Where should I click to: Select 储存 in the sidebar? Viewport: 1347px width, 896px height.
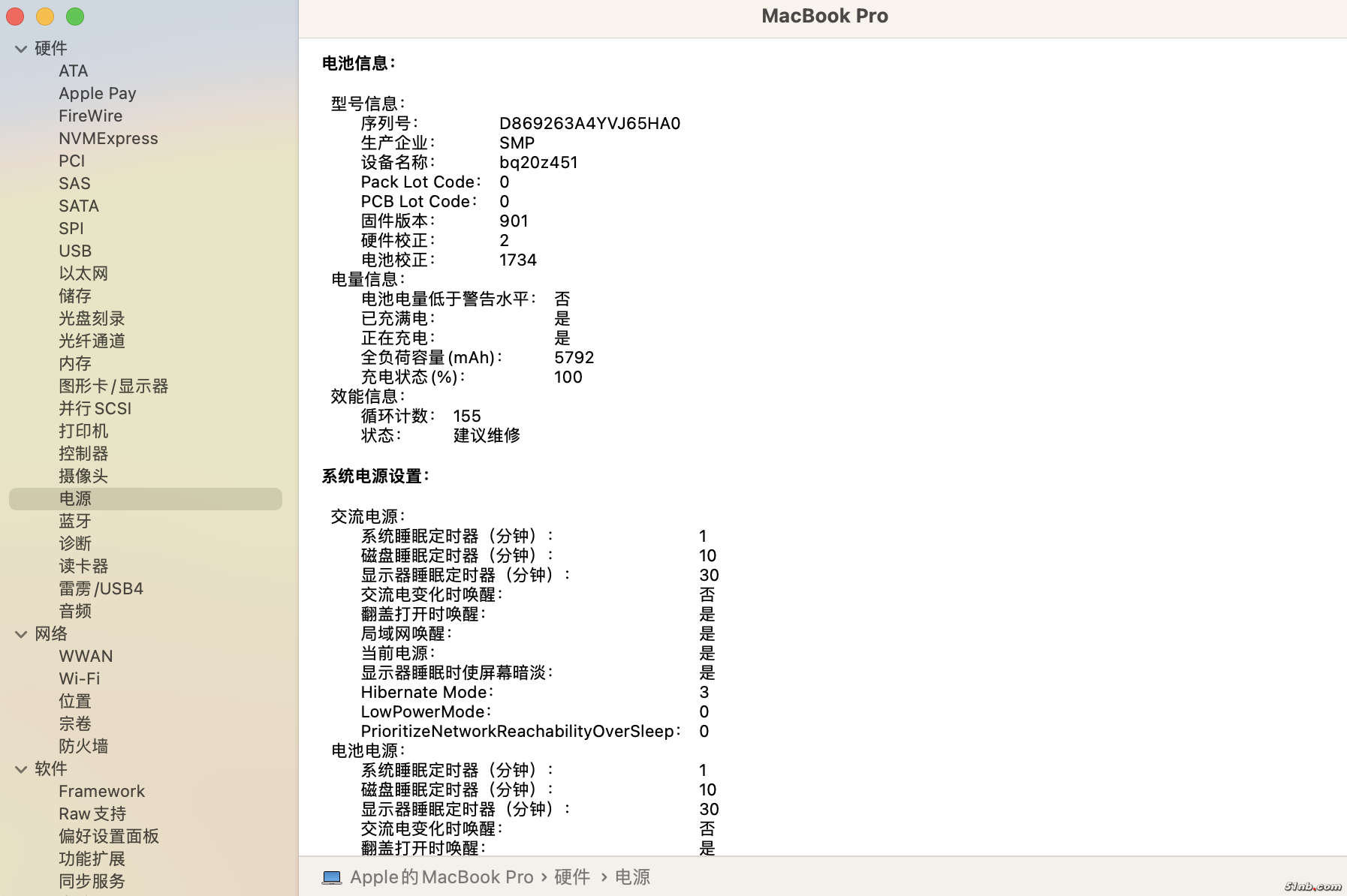(x=75, y=296)
